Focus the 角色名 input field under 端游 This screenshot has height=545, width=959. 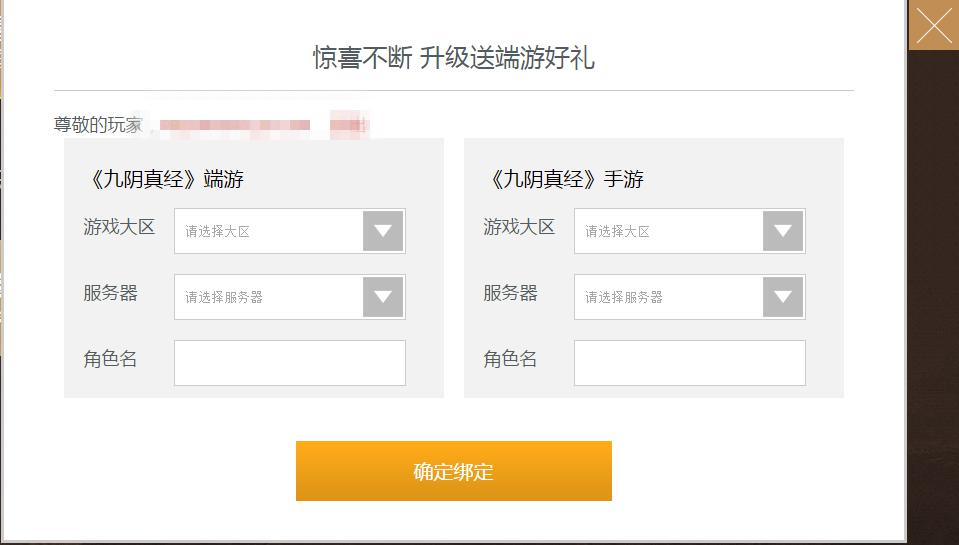tap(290, 363)
